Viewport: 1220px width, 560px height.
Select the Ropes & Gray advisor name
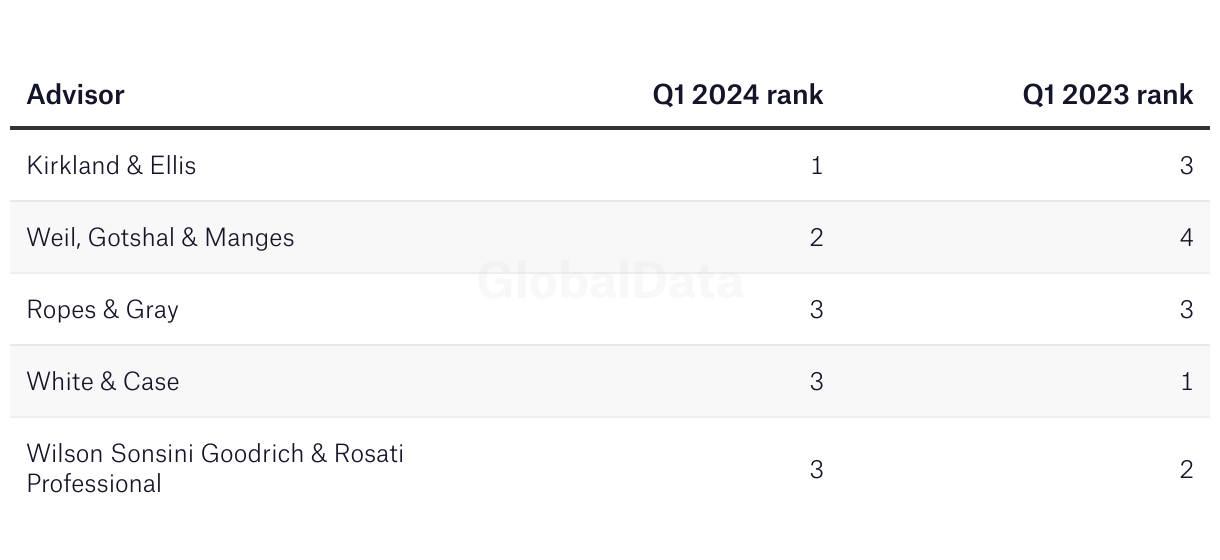(x=102, y=310)
